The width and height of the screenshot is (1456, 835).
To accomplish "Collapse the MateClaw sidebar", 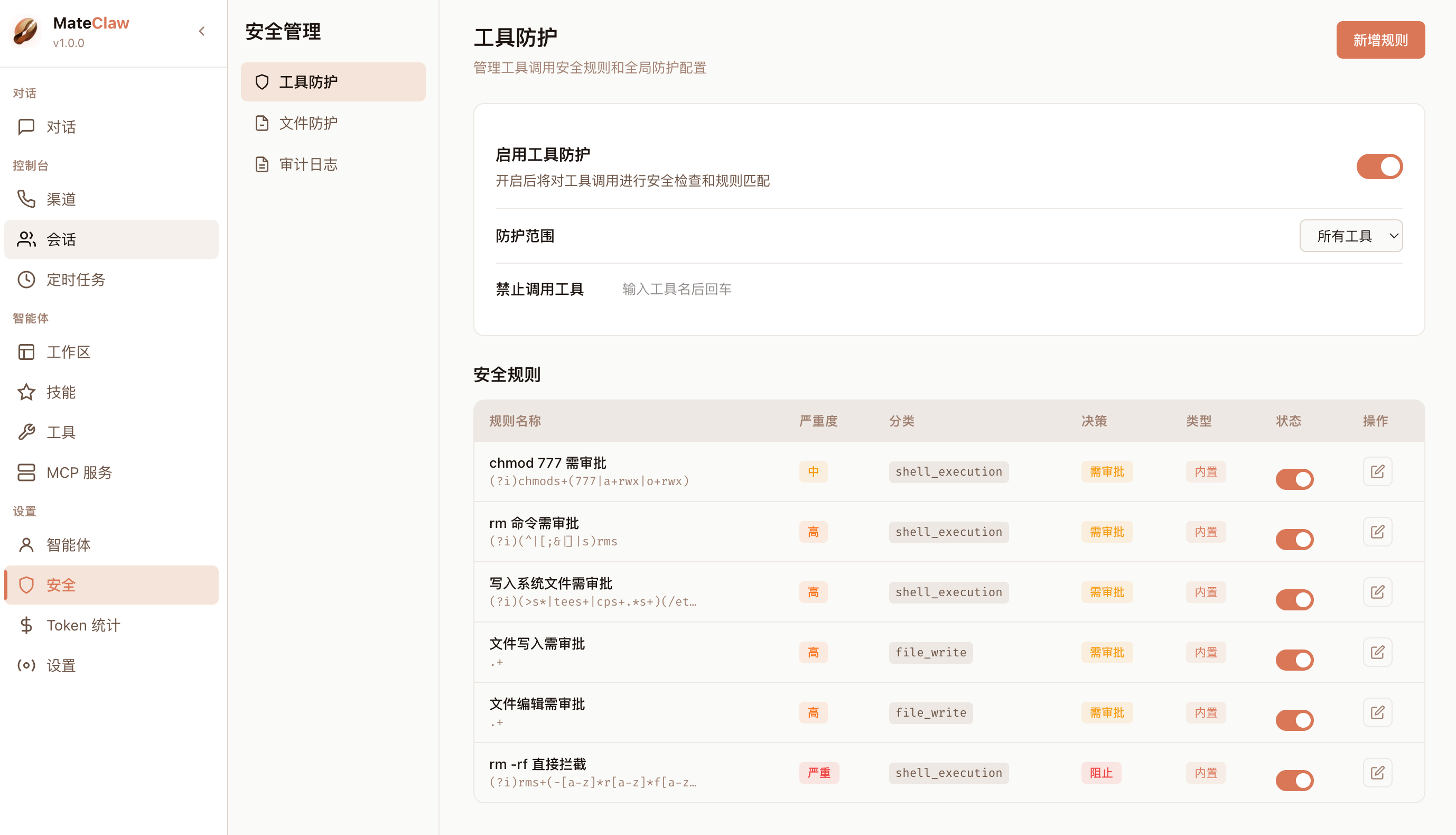I will point(202,32).
